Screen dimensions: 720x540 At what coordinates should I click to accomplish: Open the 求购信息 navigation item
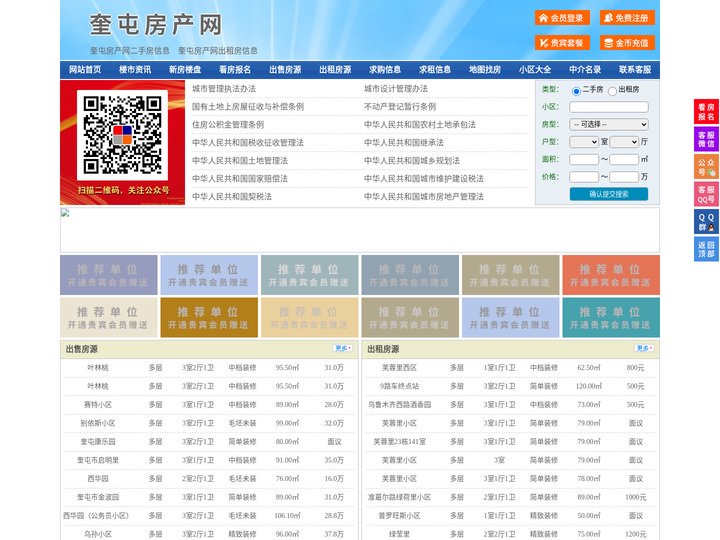(x=385, y=70)
